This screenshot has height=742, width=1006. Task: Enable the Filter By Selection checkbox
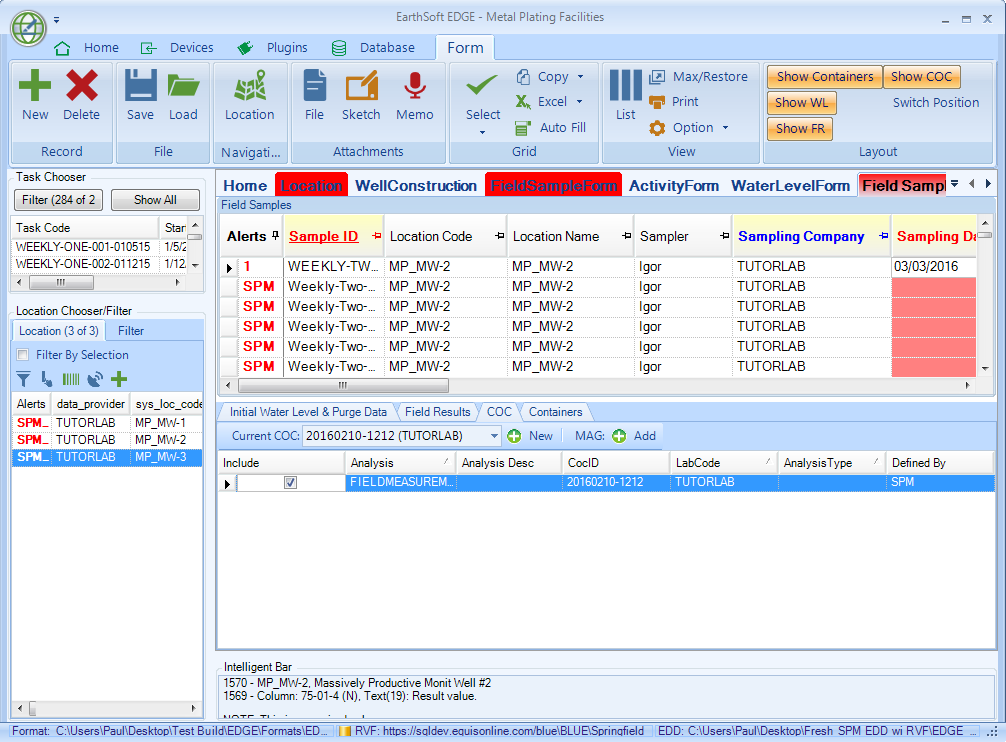pyautogui.click(x=23, y=355)
